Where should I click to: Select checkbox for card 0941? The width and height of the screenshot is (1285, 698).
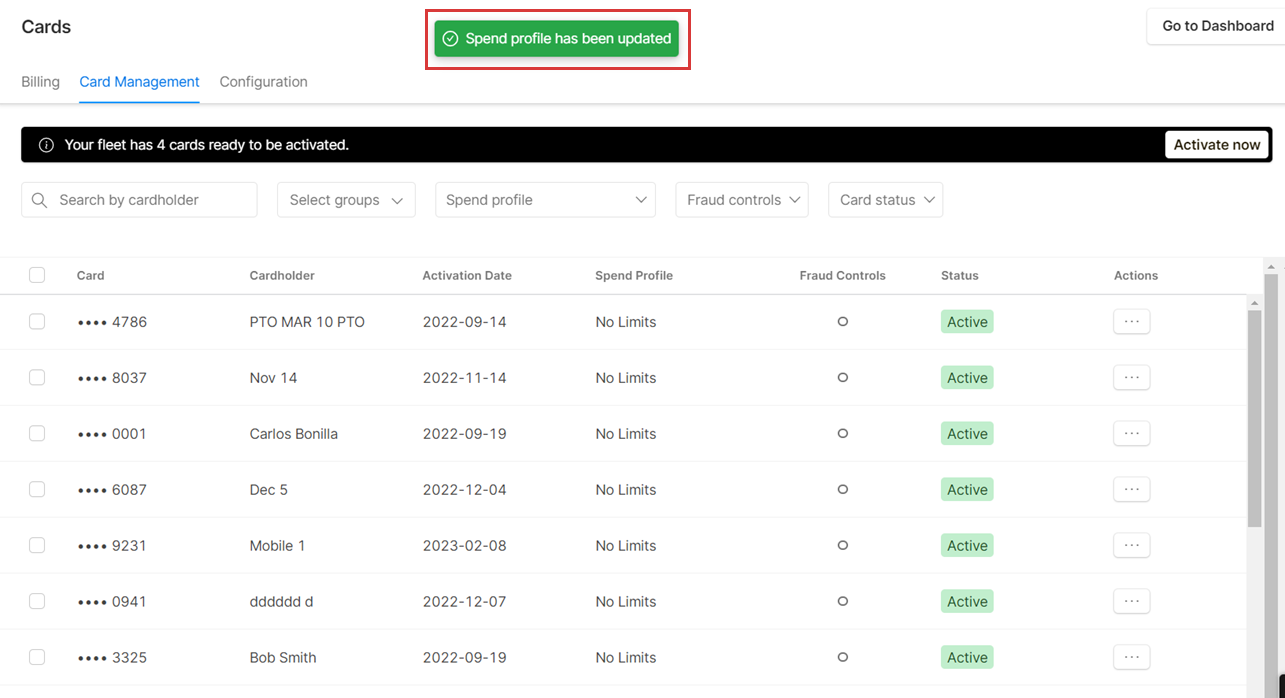click(x=37, y=602)
